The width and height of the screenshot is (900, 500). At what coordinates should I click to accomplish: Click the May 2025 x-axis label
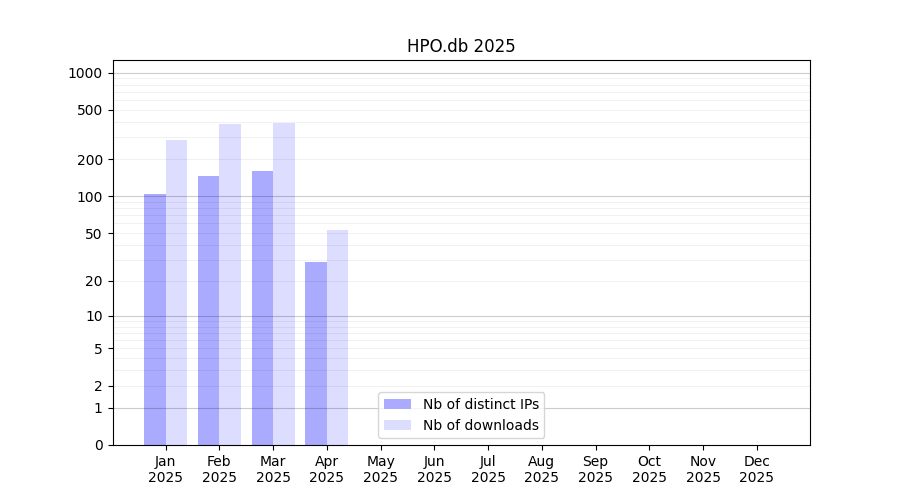coord(380,469)
